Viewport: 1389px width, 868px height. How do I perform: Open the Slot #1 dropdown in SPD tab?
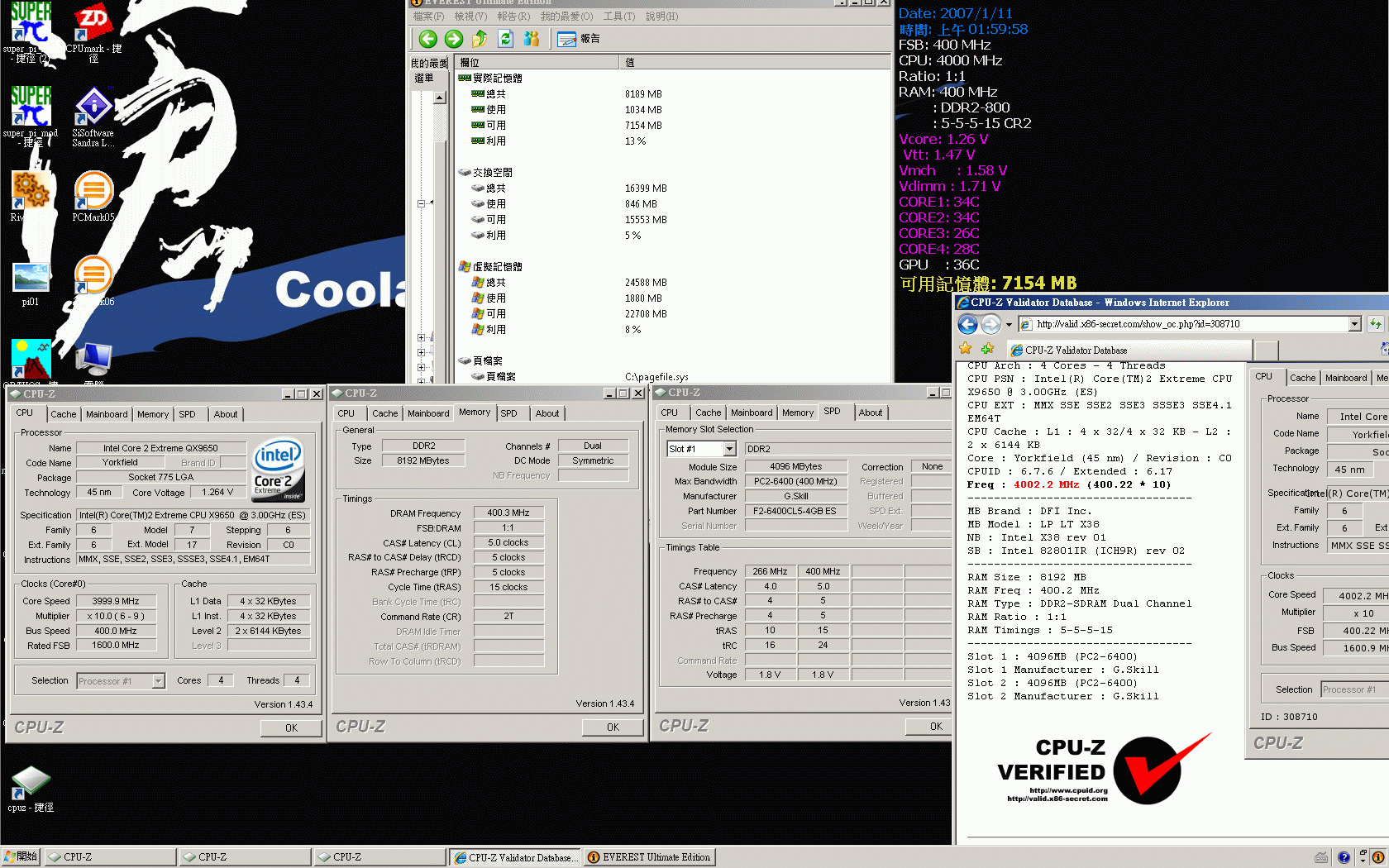tap(729, 449)
